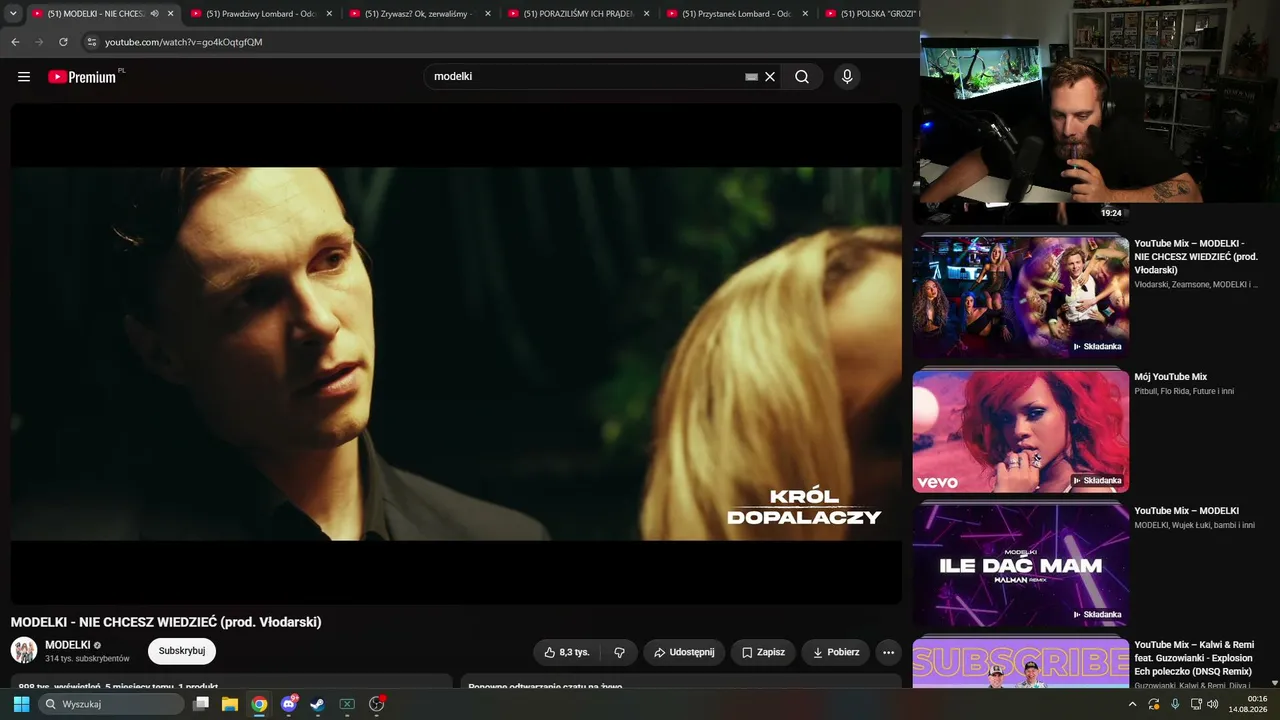Open the clock and date panel
Image resolution: width=1280 pixels, height=720 pixels.
tap(1248, 704)
